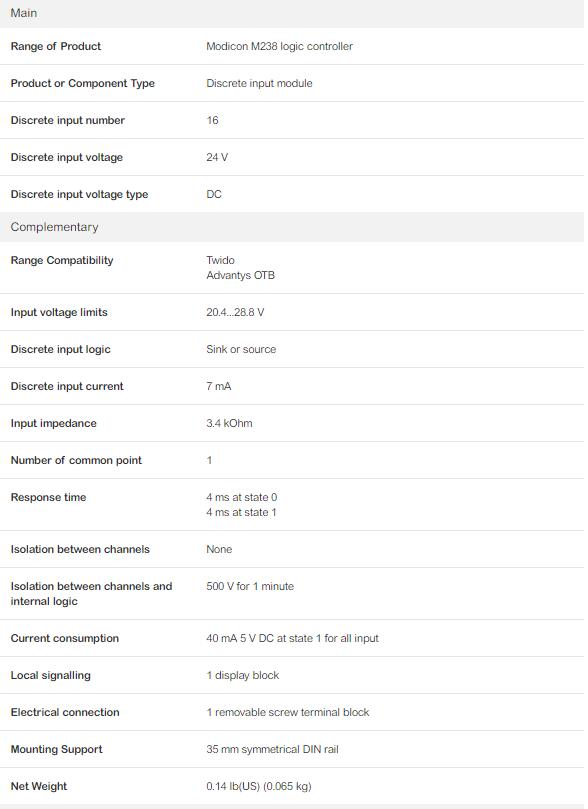
Task: Select the Net Weight value text
Action: tap(259, 786)
